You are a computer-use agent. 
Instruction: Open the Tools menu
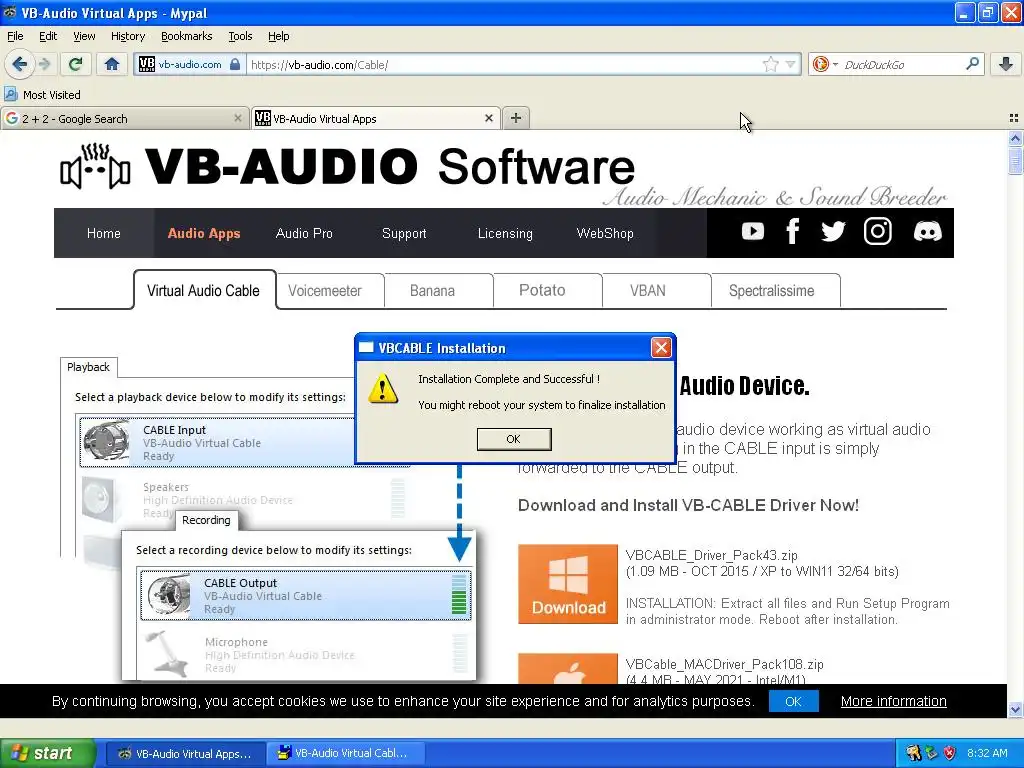pos(240,36)
